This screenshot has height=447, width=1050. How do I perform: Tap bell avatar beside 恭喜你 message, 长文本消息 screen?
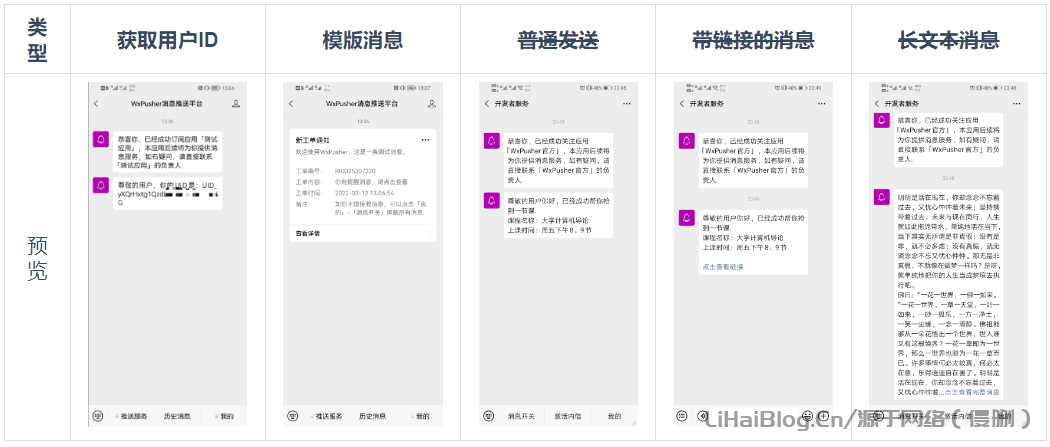point(882,120)
